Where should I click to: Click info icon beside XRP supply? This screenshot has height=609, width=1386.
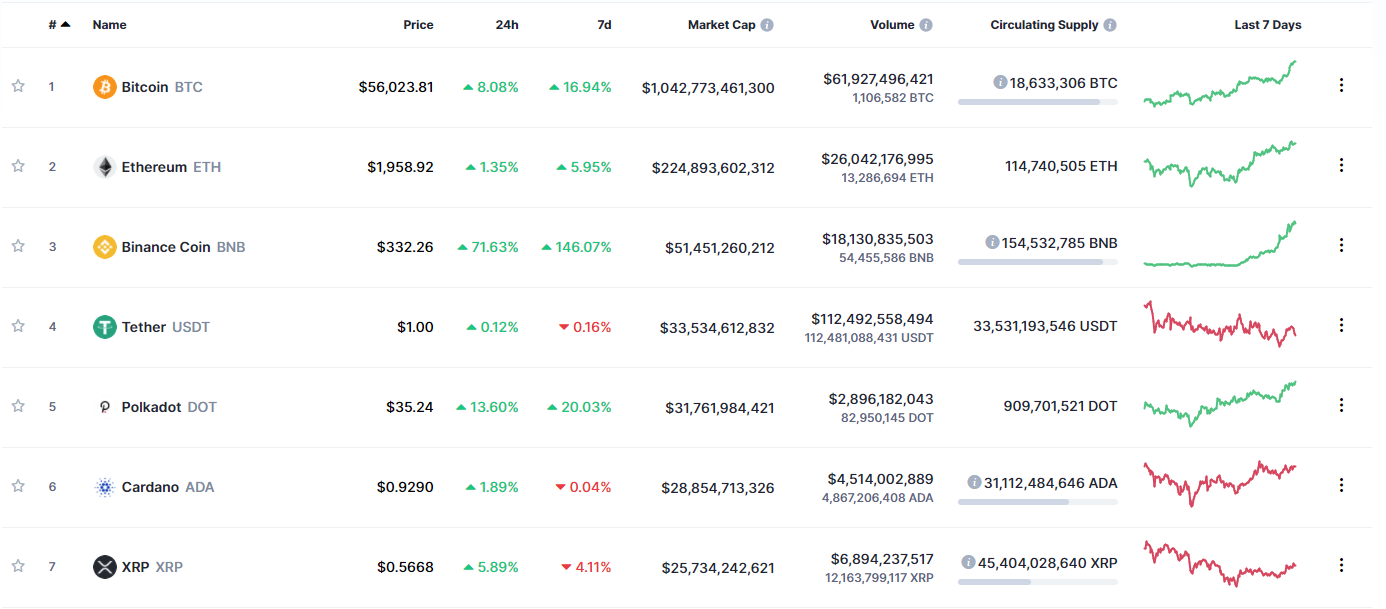(x=968, y=563)
